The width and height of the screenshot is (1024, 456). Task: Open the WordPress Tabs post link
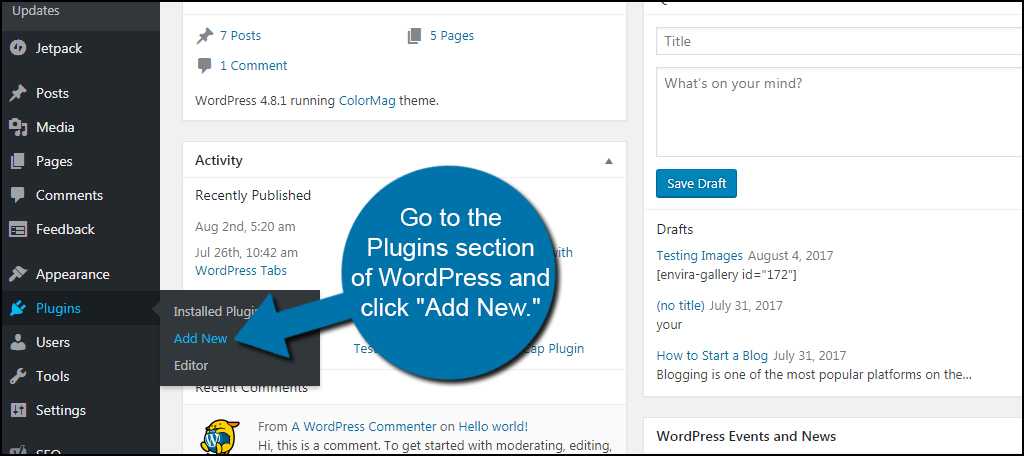(240, 270)
